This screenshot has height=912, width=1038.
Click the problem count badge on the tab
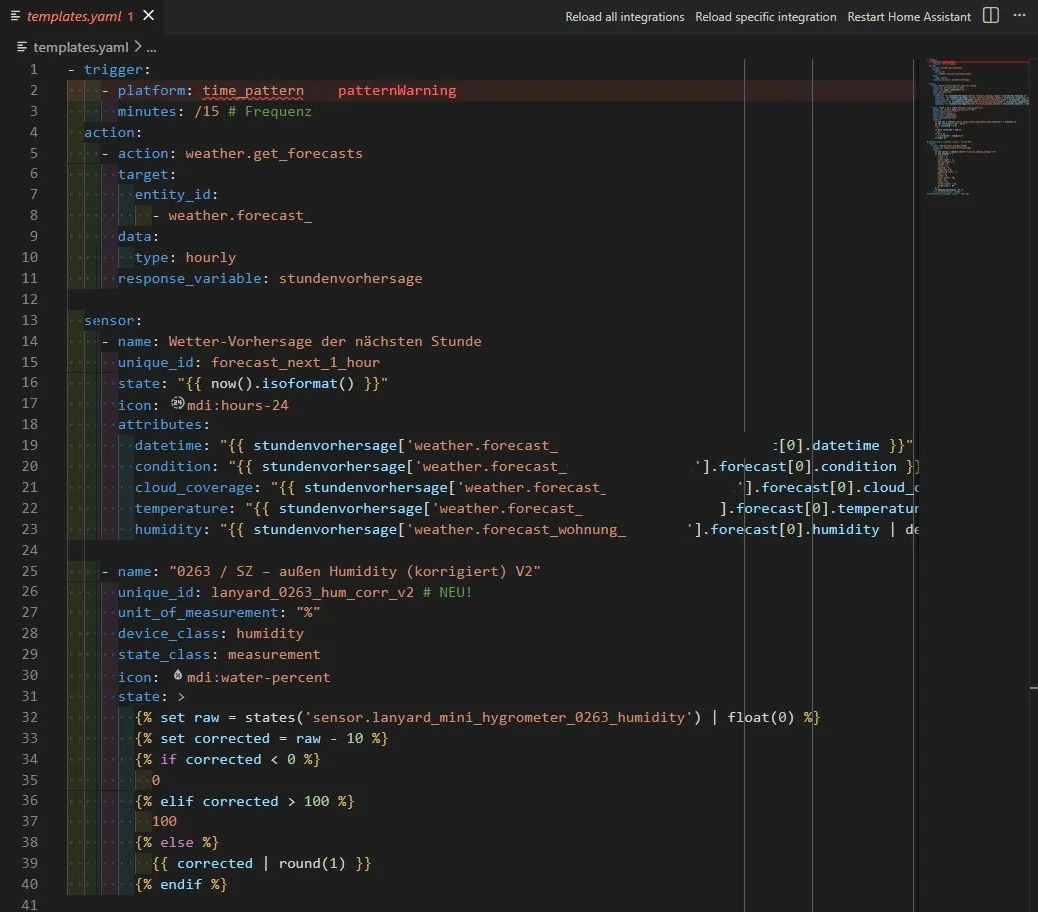click(128, 16)
